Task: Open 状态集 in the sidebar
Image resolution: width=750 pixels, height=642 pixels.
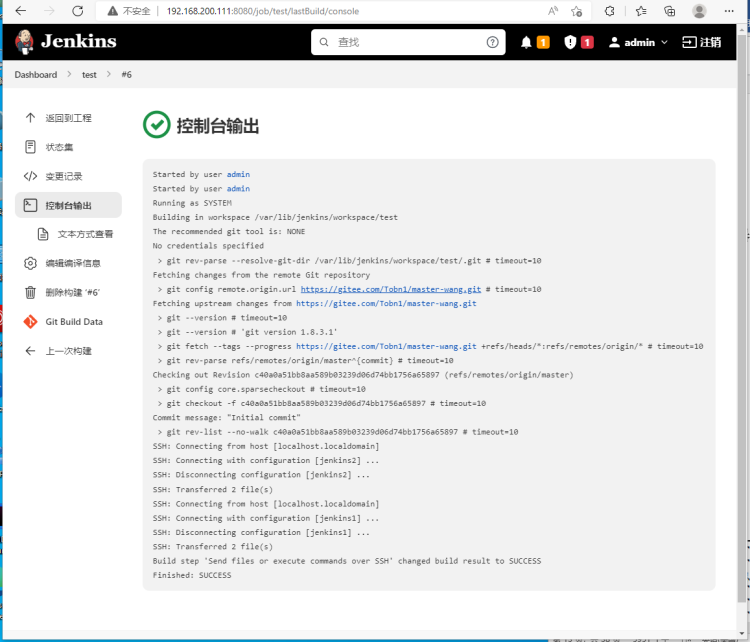Action: pyautogui.click(x=68, y=147)
